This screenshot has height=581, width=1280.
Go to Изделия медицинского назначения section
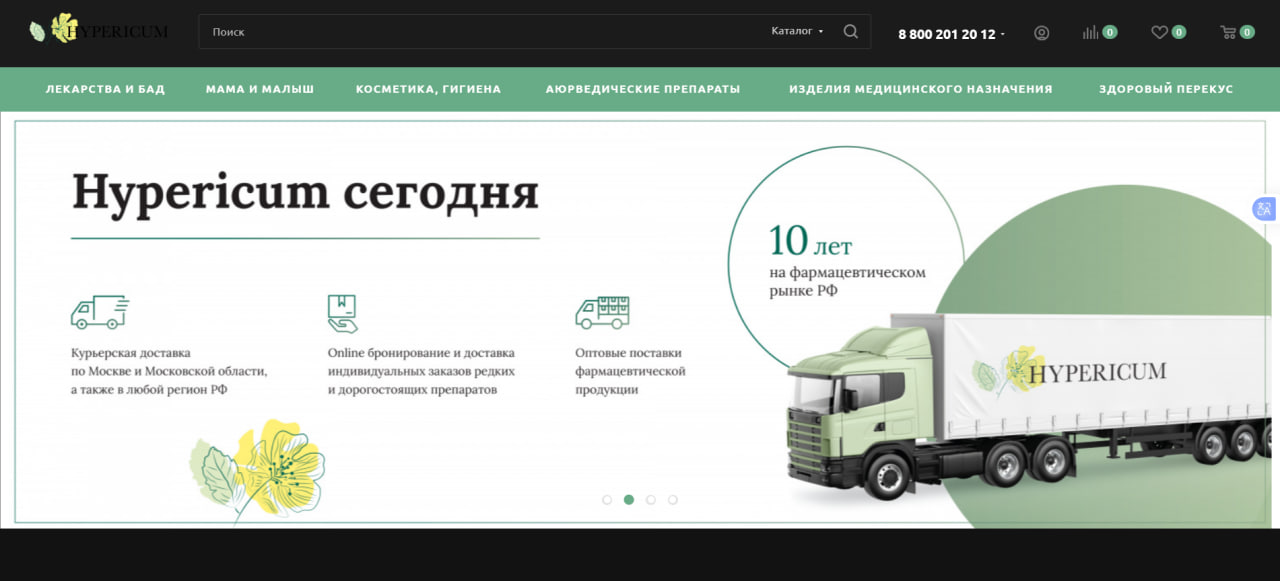coord(920,89)
